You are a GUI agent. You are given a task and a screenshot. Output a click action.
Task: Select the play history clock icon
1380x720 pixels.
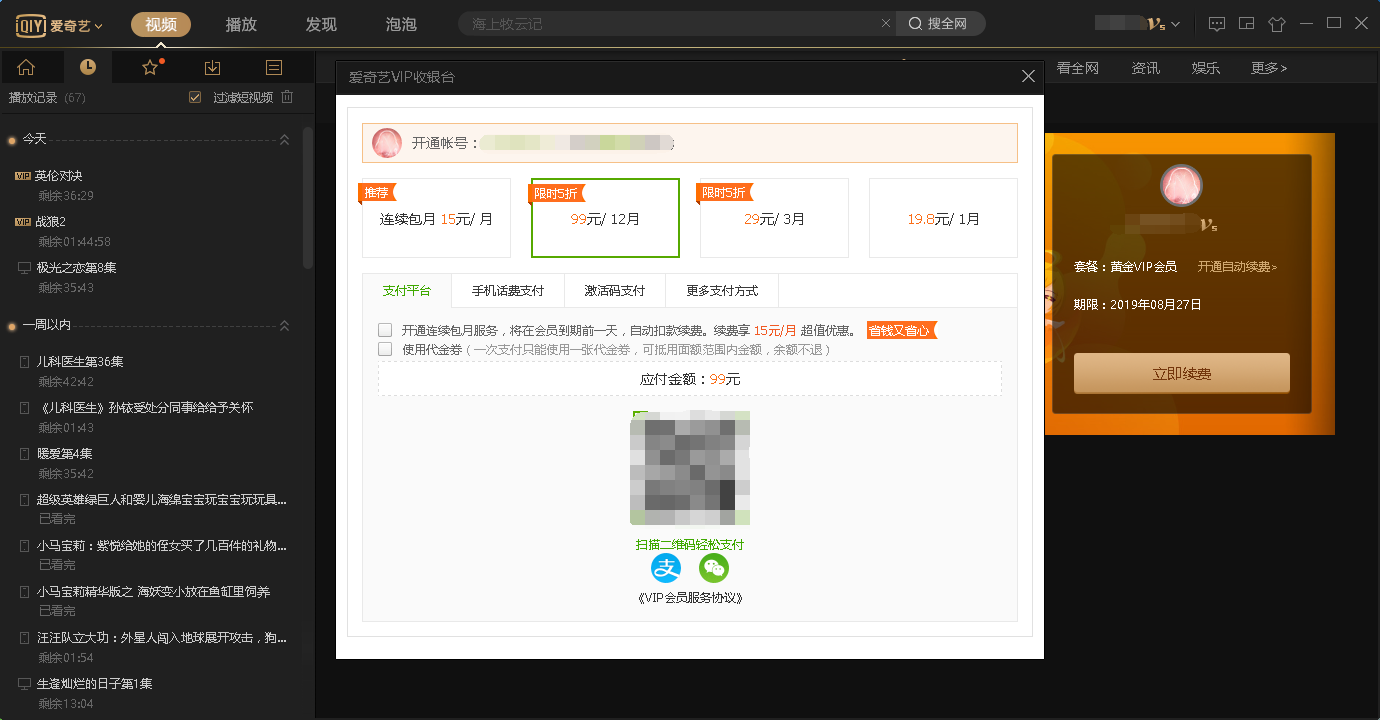(88, 67)
